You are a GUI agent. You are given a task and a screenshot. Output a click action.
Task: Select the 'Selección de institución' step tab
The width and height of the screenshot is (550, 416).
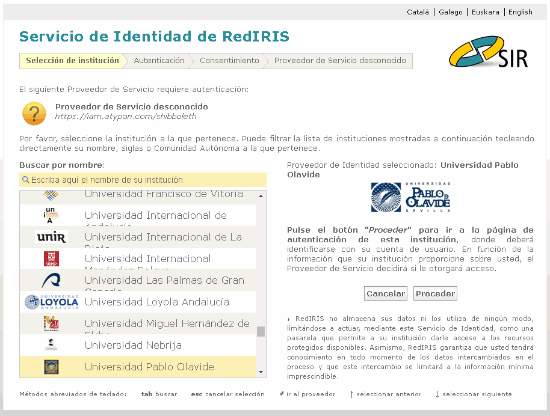click(x=72, y=61)
